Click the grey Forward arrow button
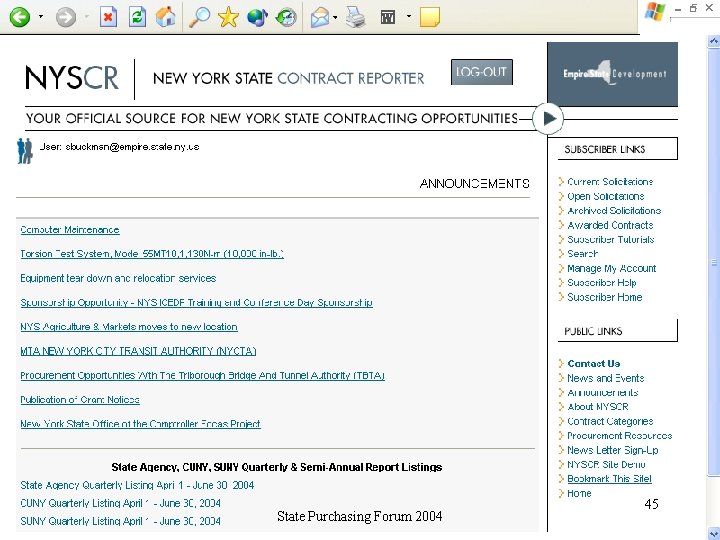 point(66,17)
